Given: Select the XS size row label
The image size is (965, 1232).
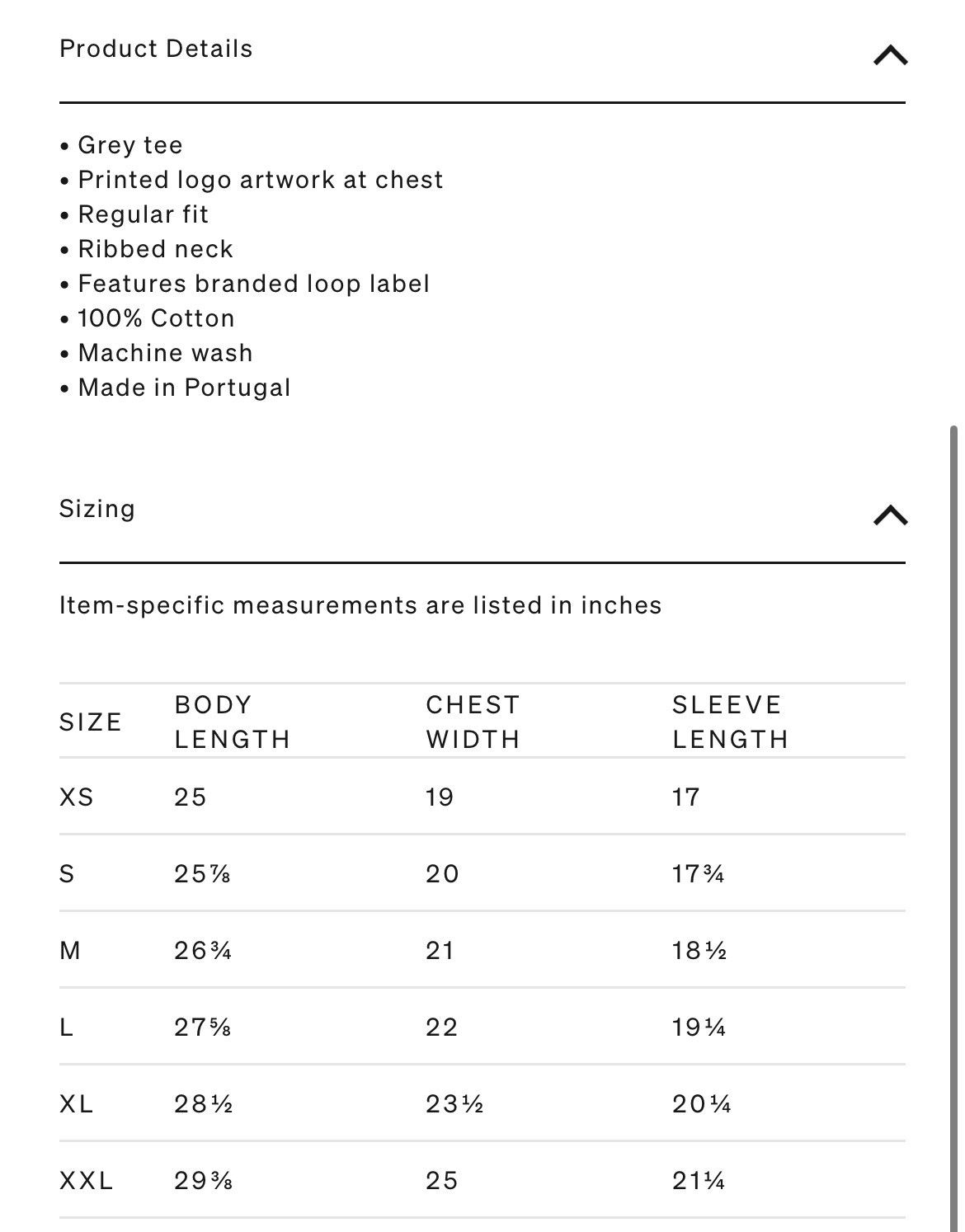Looking at the screenshot, I should [x=77, y=797].
